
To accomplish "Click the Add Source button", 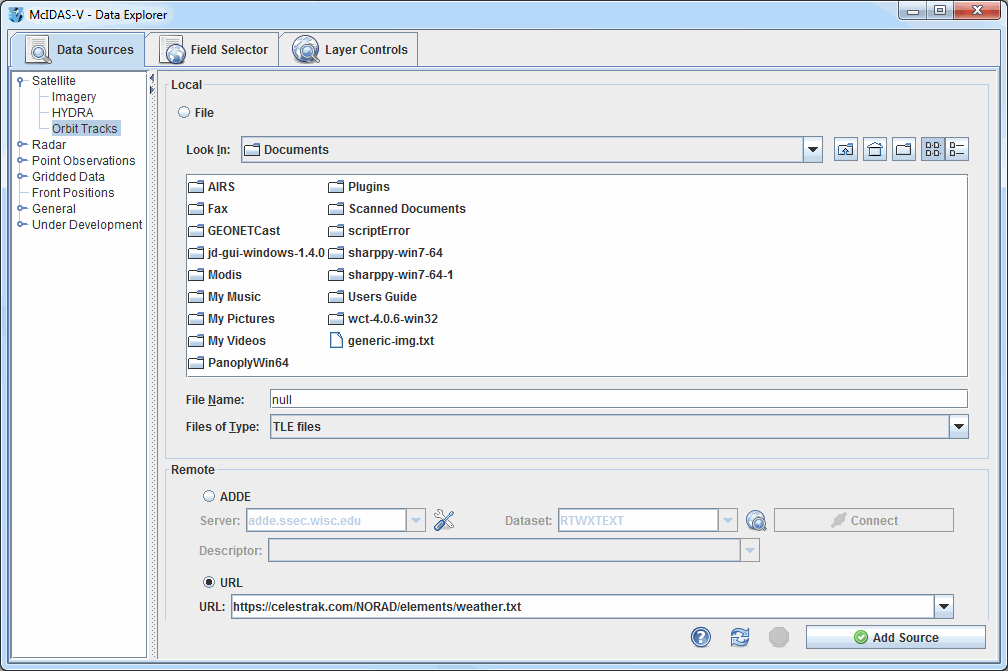I will 895,637.
